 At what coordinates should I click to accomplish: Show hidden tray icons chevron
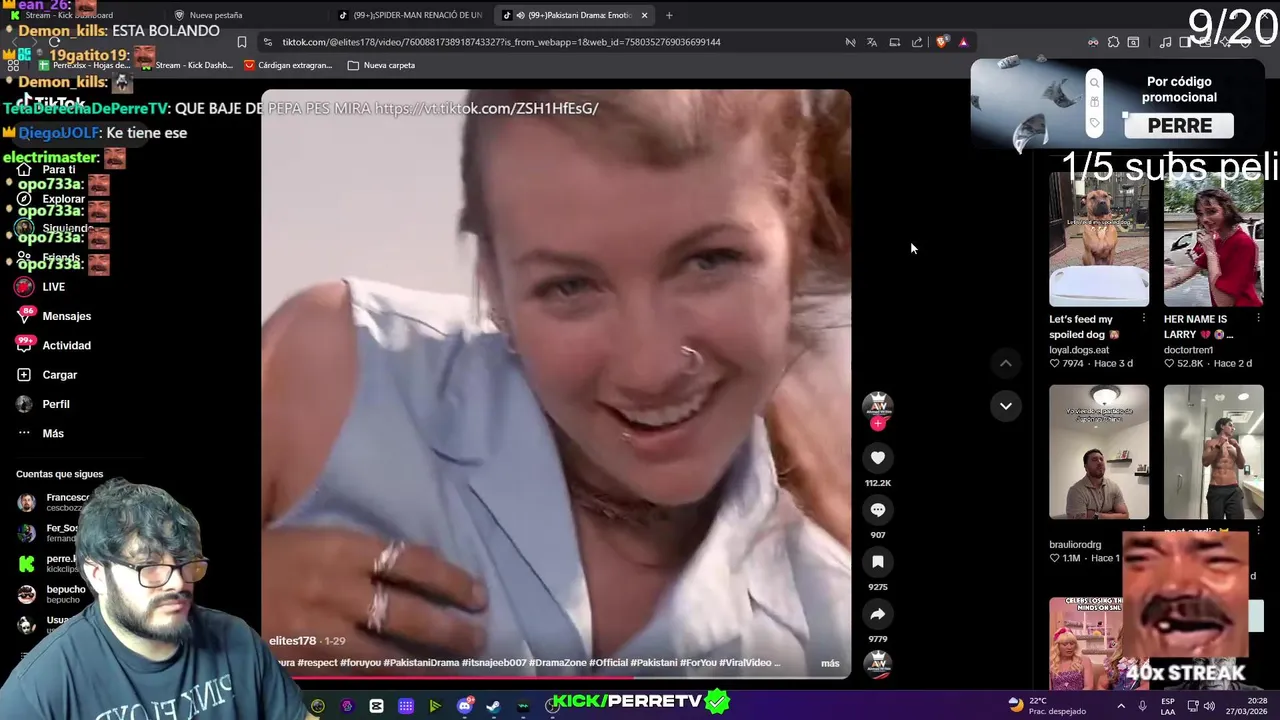pos(1120,706)
